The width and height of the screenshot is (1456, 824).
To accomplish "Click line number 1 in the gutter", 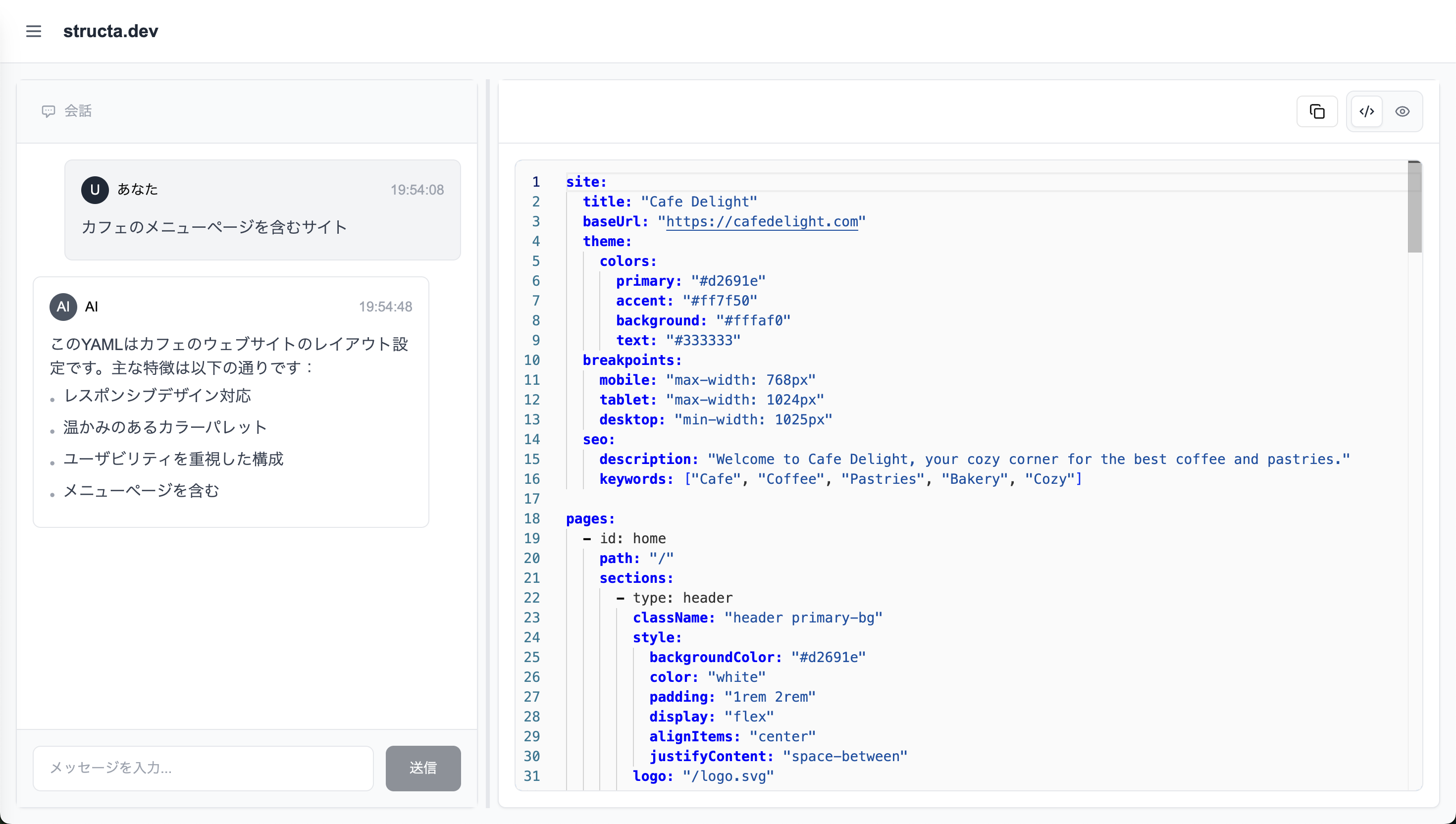I will point(535,182).
